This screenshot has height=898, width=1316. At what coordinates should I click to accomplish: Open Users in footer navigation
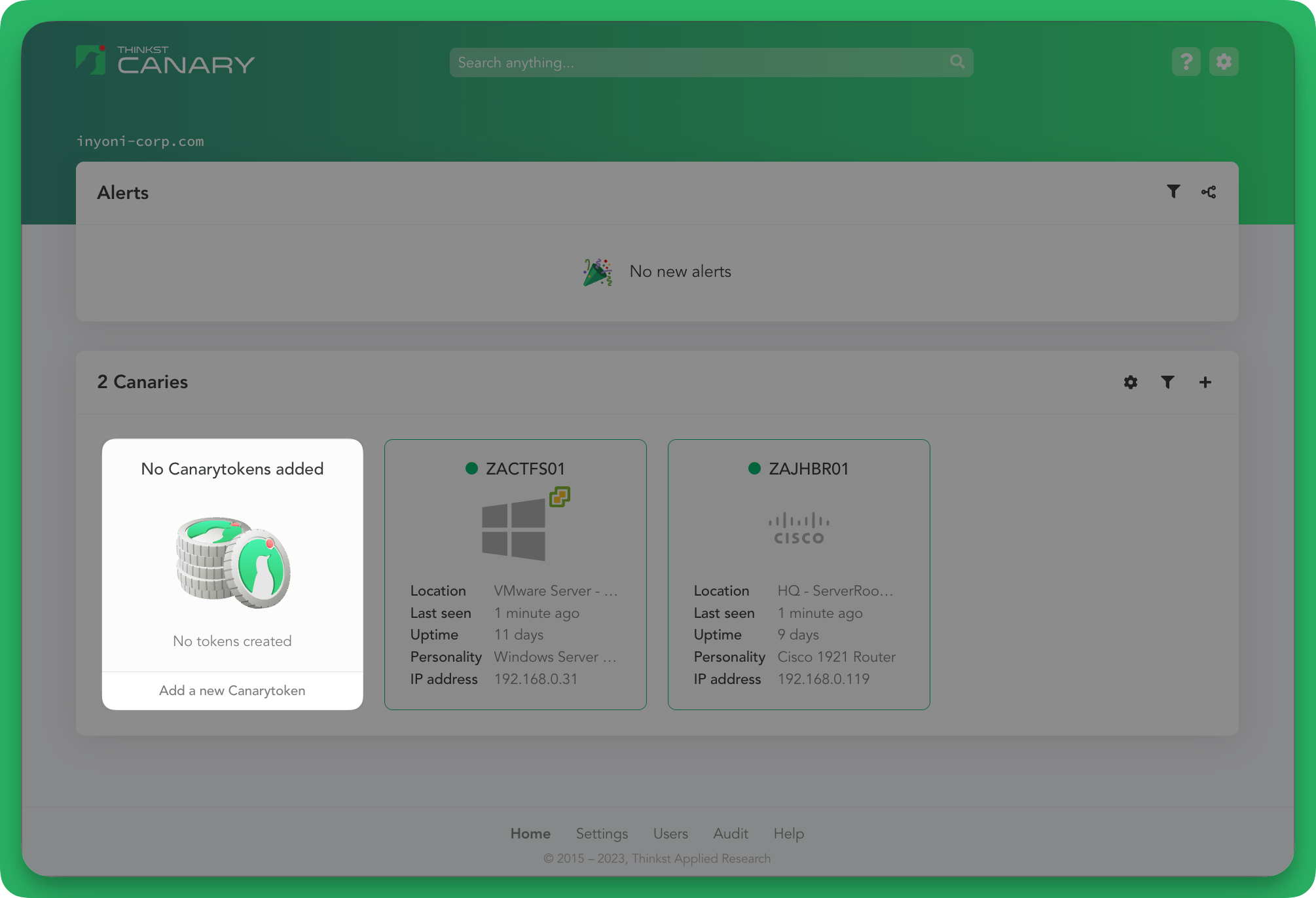[x=670, y=834]
